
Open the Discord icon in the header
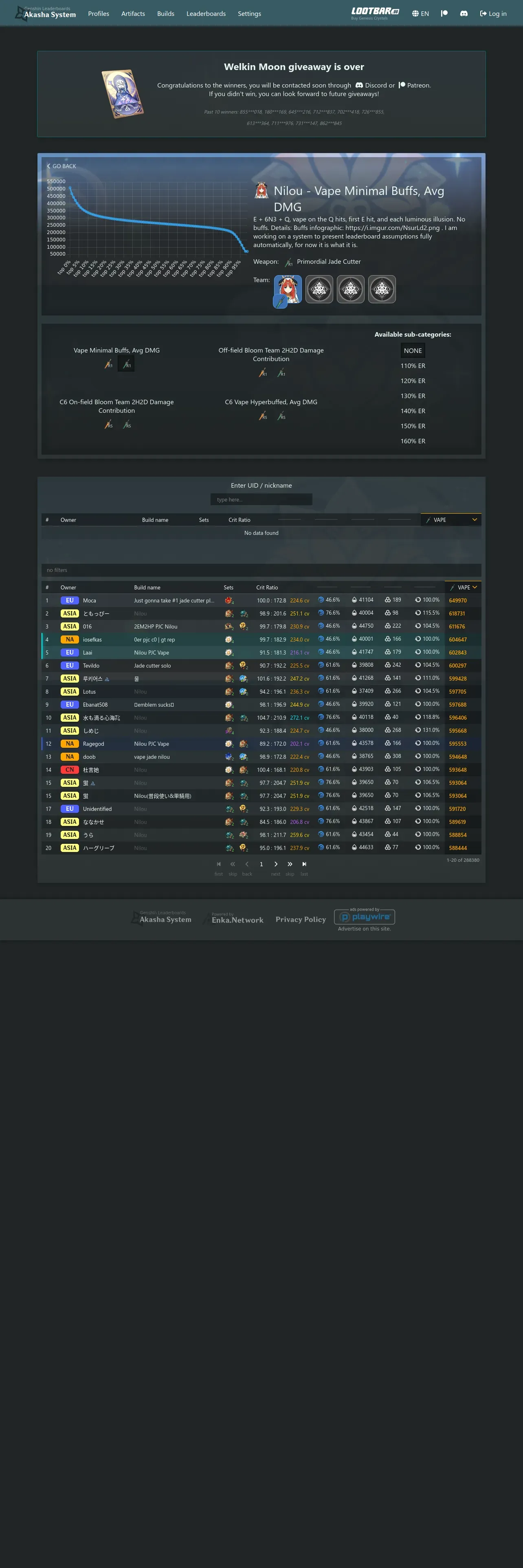click(x=464, y=13)
